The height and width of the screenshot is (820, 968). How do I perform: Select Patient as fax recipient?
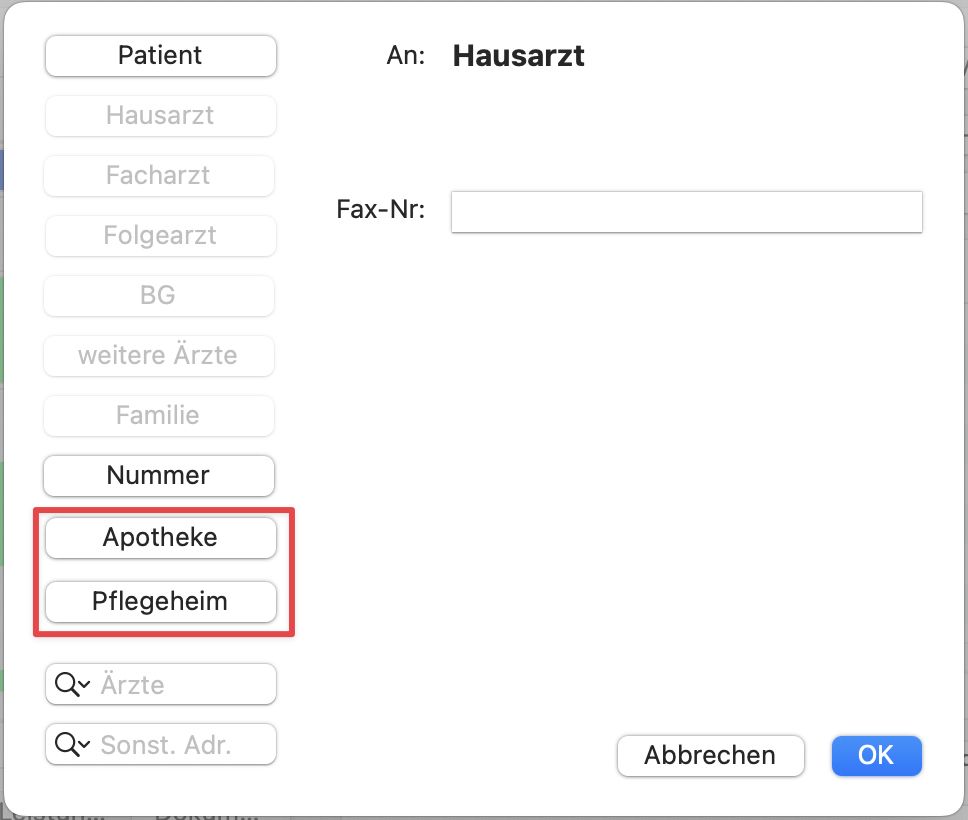point(160,56)
